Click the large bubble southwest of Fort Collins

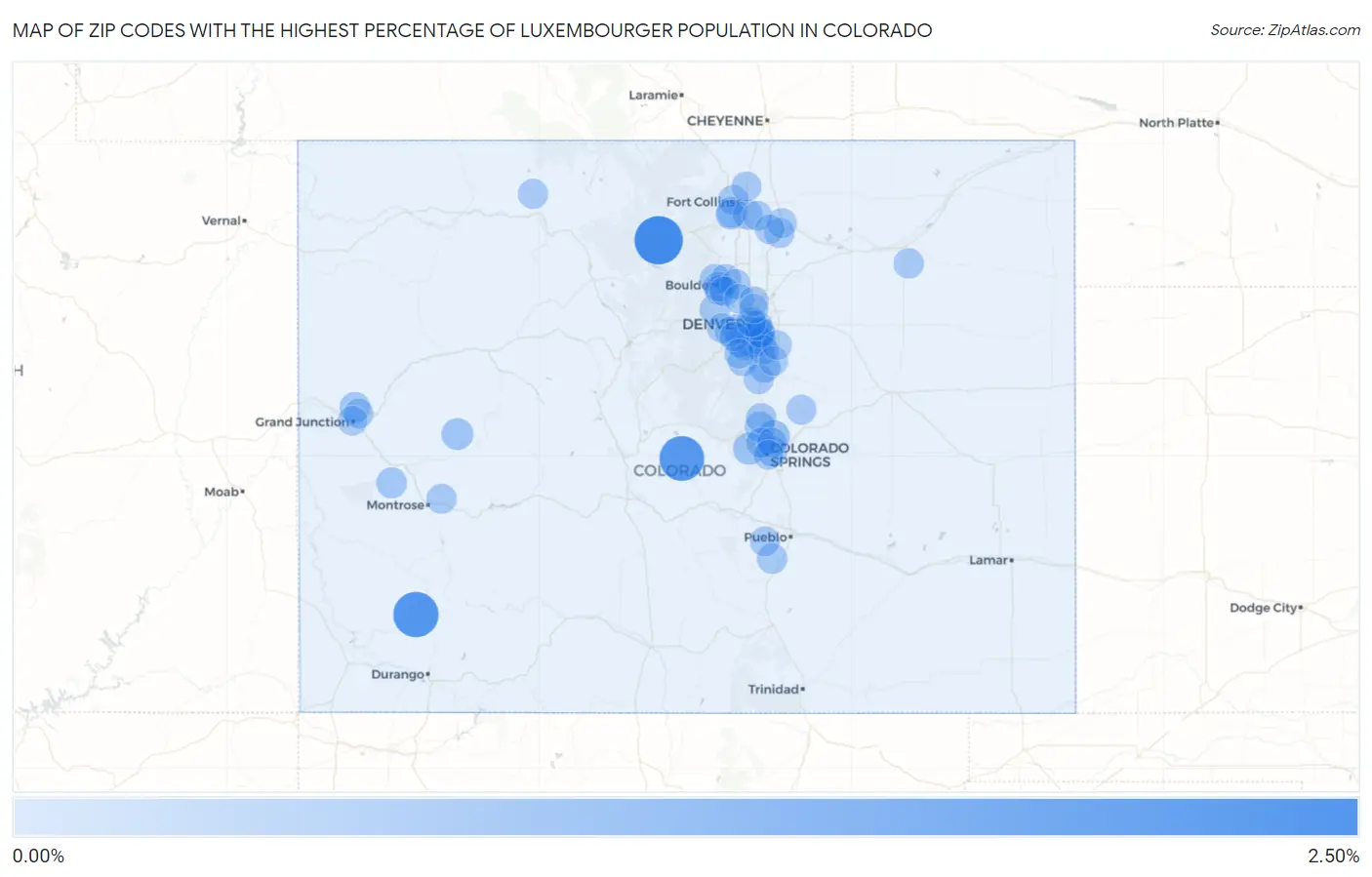point(659,240)
